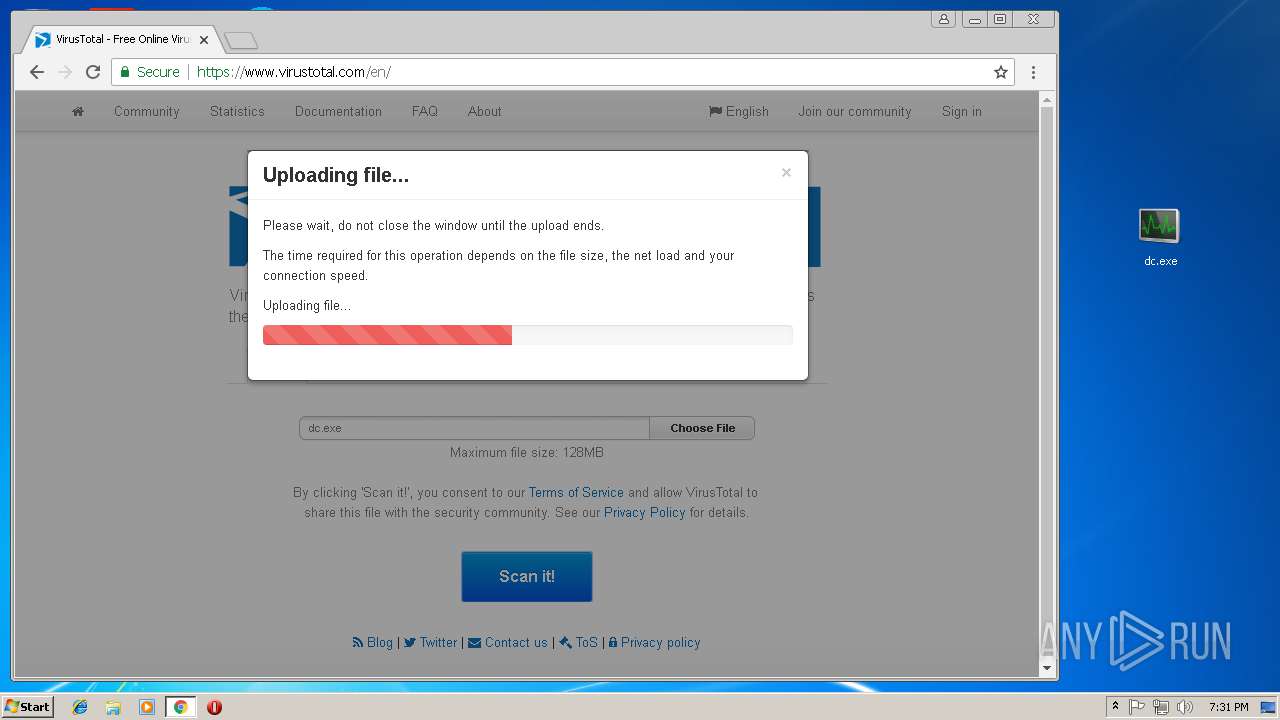Open Action Center flag icon
1280x720 pixels.
[x=1137, y=707]
